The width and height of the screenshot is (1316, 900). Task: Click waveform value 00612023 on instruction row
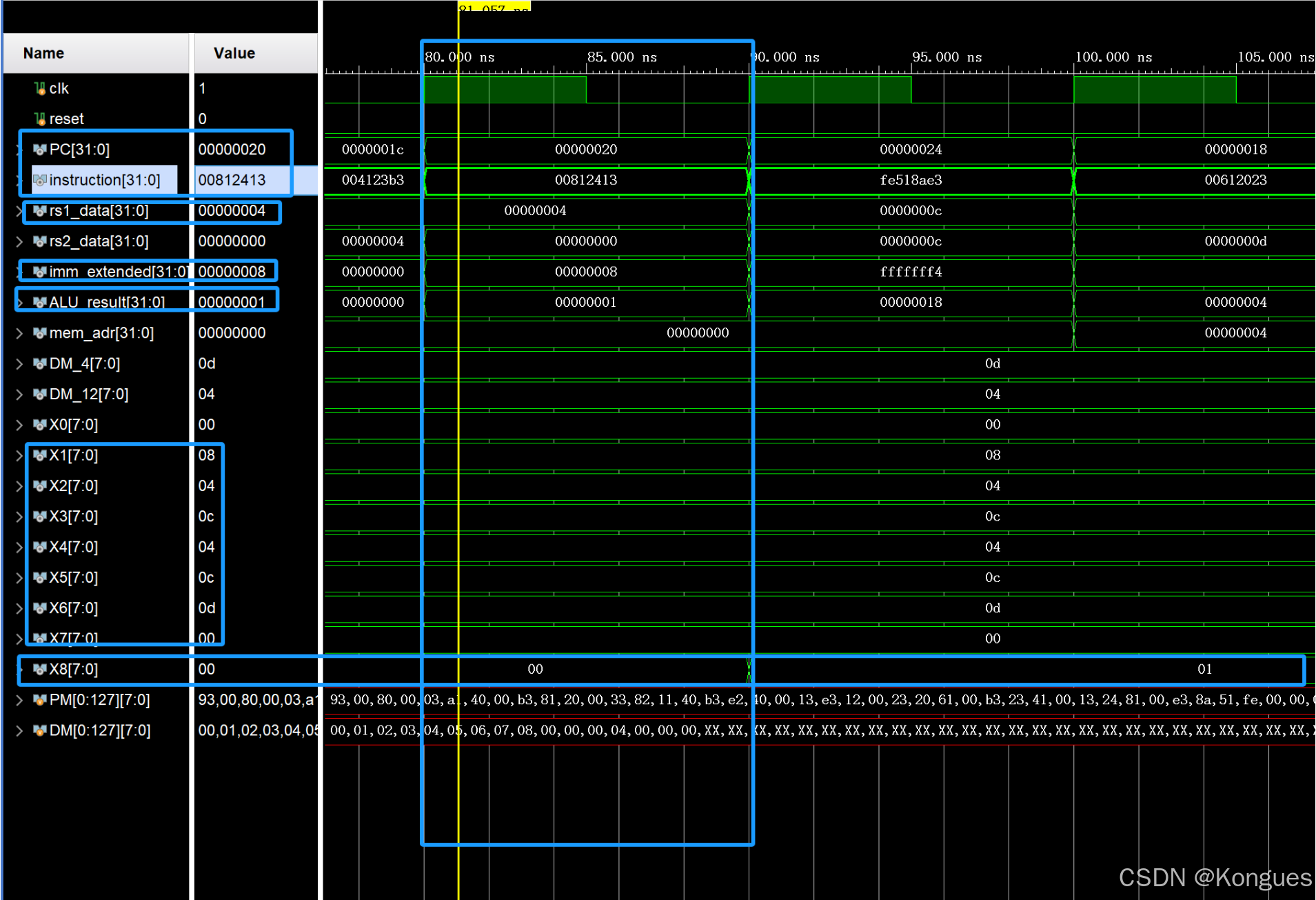tap(1235, 180)
